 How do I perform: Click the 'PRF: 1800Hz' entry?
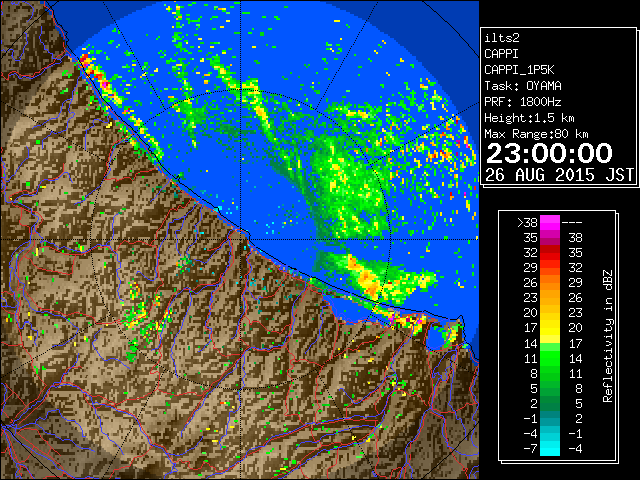523,102
